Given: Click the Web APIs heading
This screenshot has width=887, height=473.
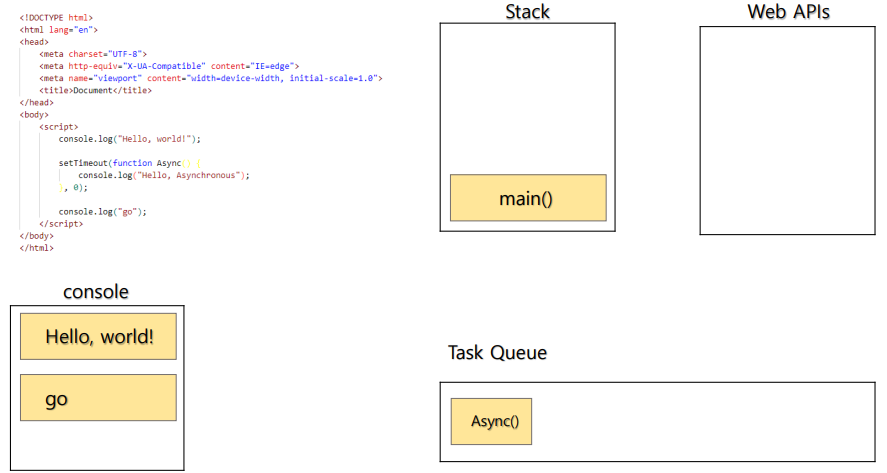Looking at the screenshot, I should [x=788, y=11].
